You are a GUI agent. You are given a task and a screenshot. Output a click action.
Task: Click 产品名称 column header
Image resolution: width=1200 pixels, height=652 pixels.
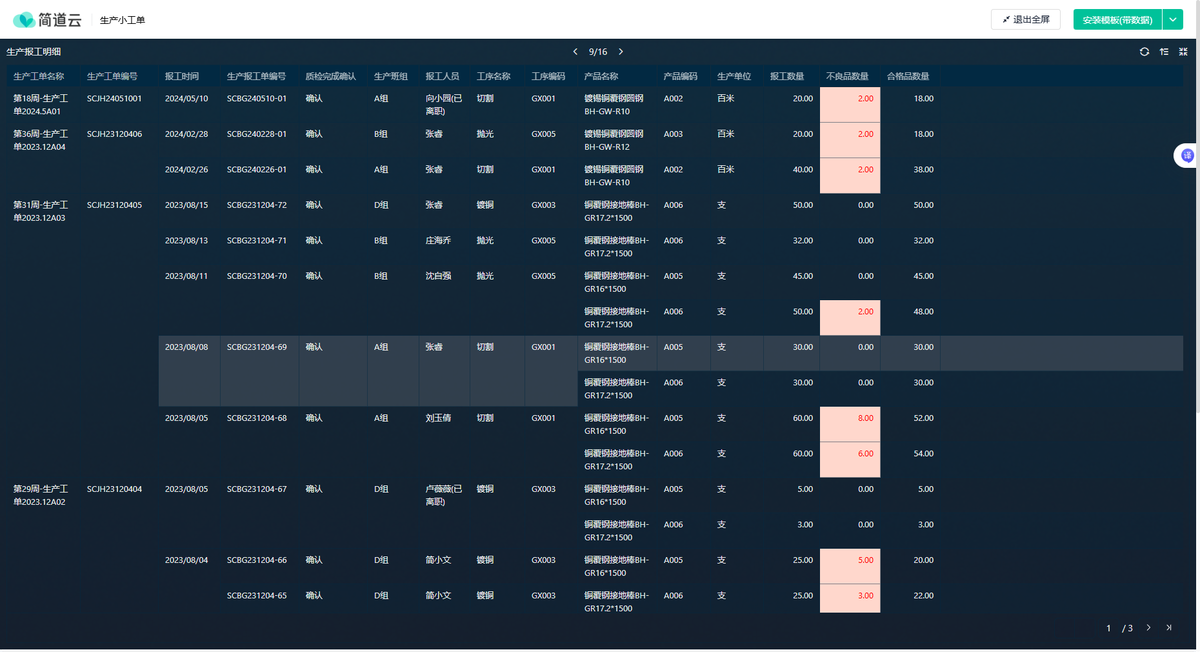(x=601, y=76)
